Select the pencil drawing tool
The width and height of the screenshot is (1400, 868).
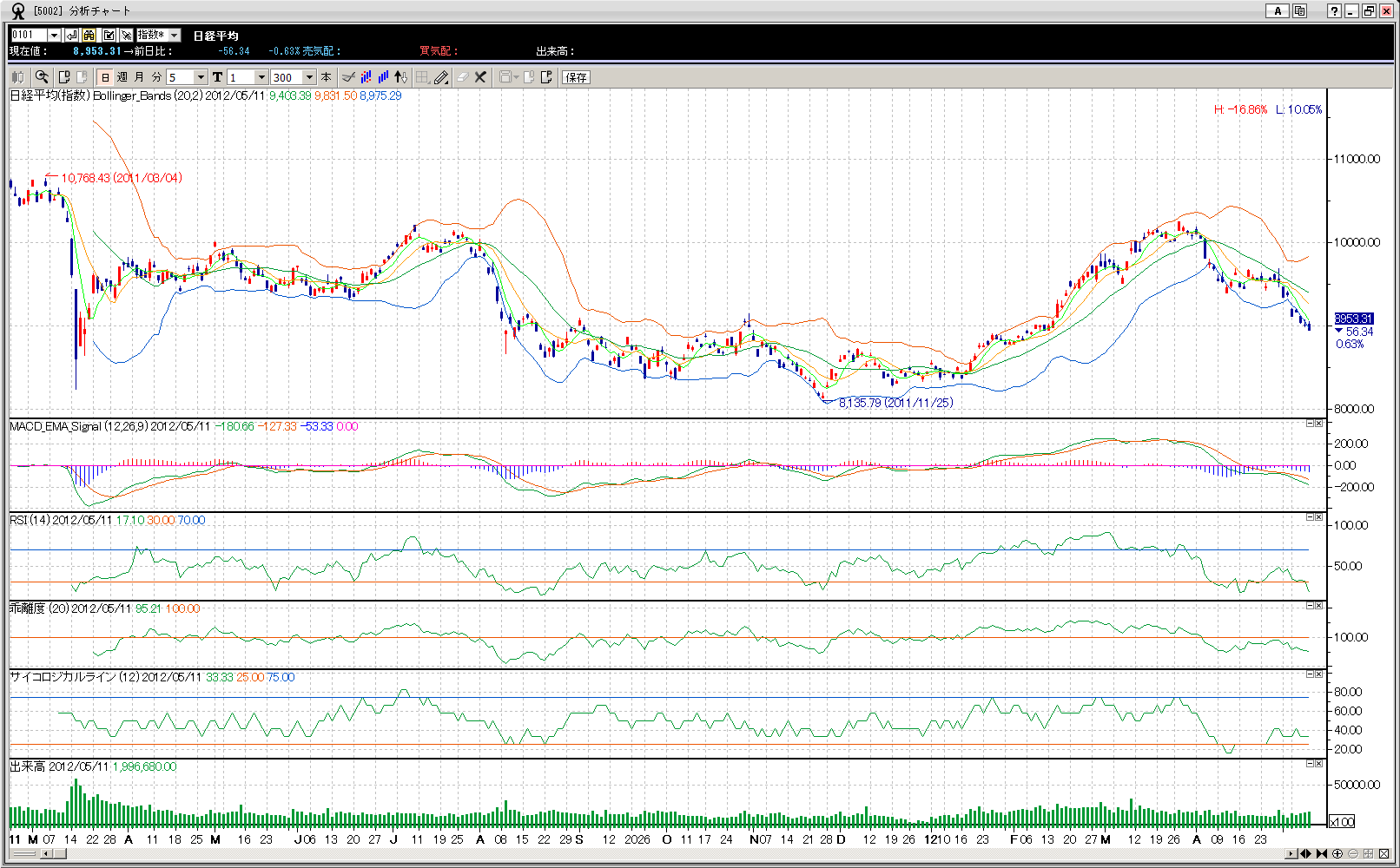point(441,77)
